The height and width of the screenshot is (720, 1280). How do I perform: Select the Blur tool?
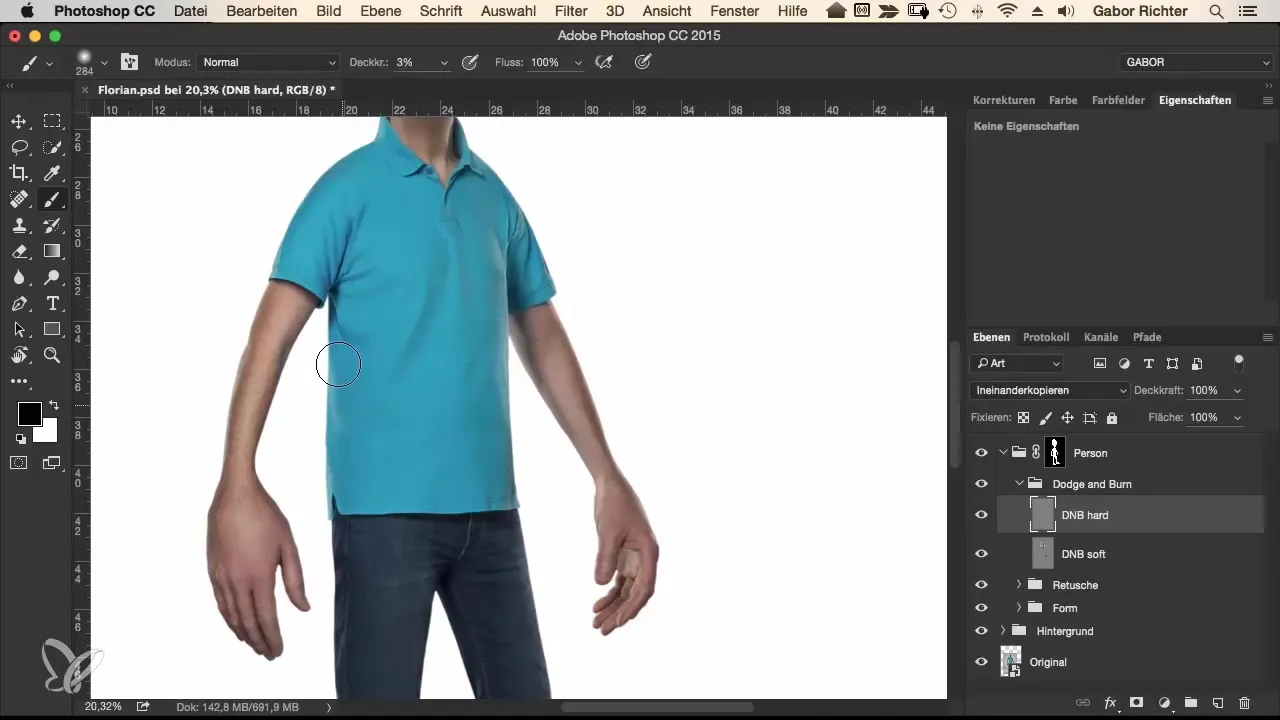(x=19, y=277)
